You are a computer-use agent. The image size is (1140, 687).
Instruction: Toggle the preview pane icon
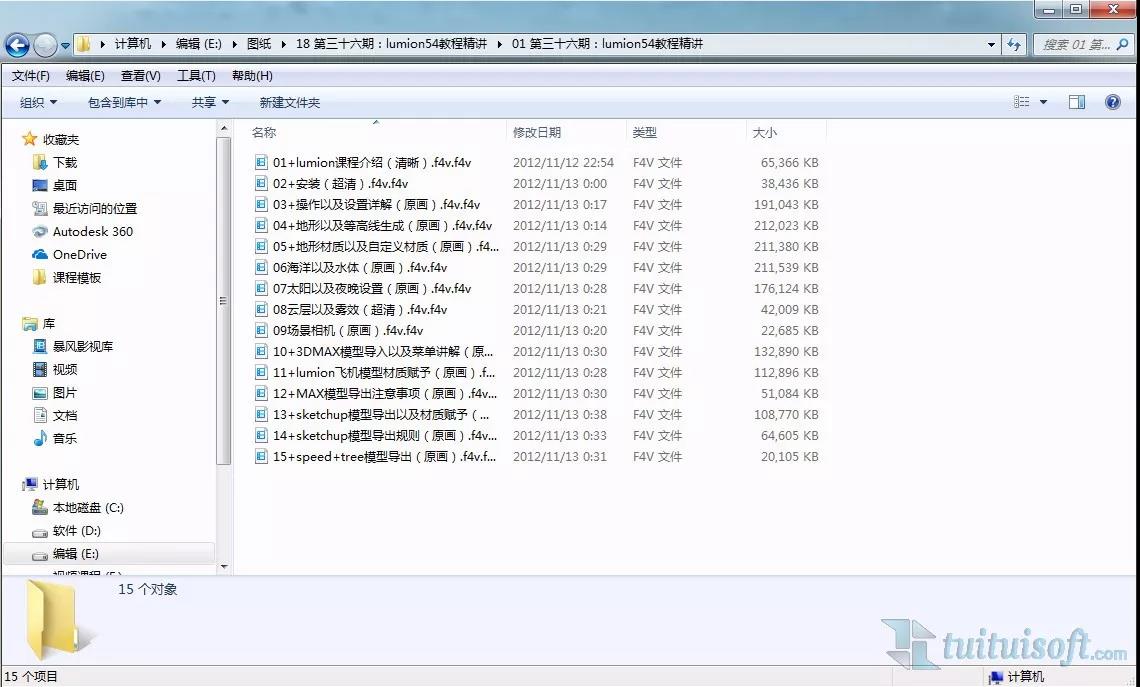[1077, 102]
